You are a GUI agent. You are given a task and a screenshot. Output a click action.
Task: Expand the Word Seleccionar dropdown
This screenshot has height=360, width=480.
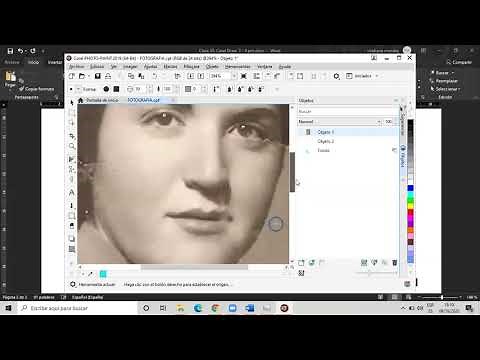click(445, 89)
